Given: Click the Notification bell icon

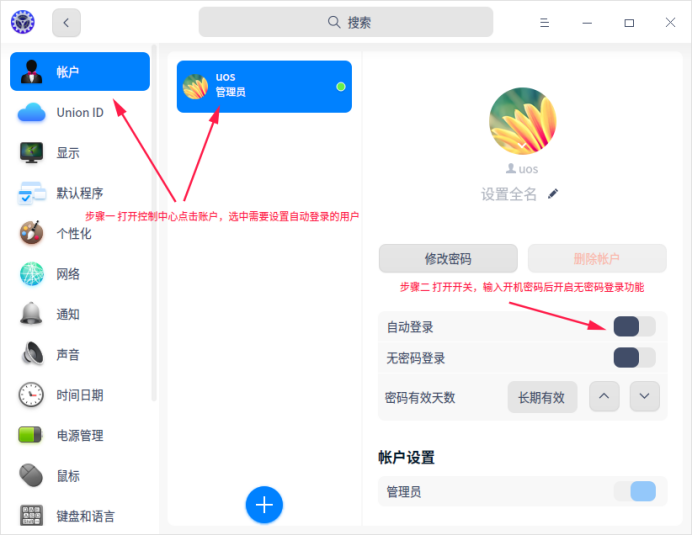Looking at the screenshot, I should click(31, 314).
